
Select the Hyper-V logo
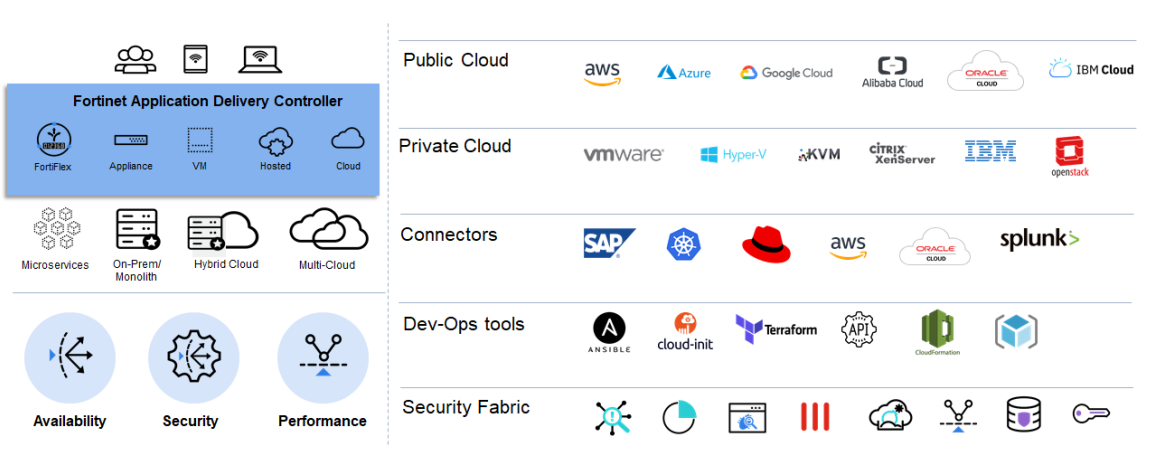point(733,155)
